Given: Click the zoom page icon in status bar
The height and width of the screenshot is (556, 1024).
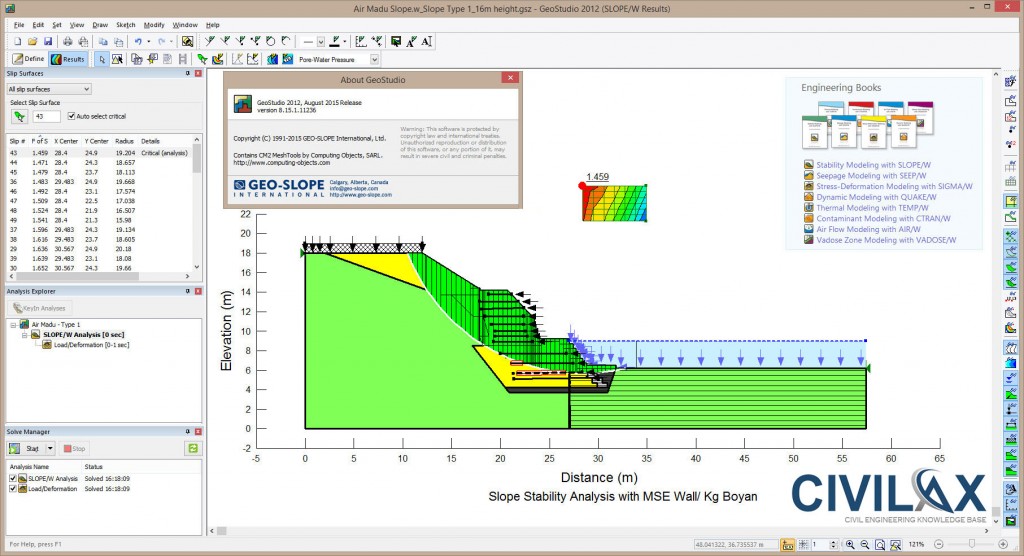Looking at the screenshot, I should [x=880, y=544].
